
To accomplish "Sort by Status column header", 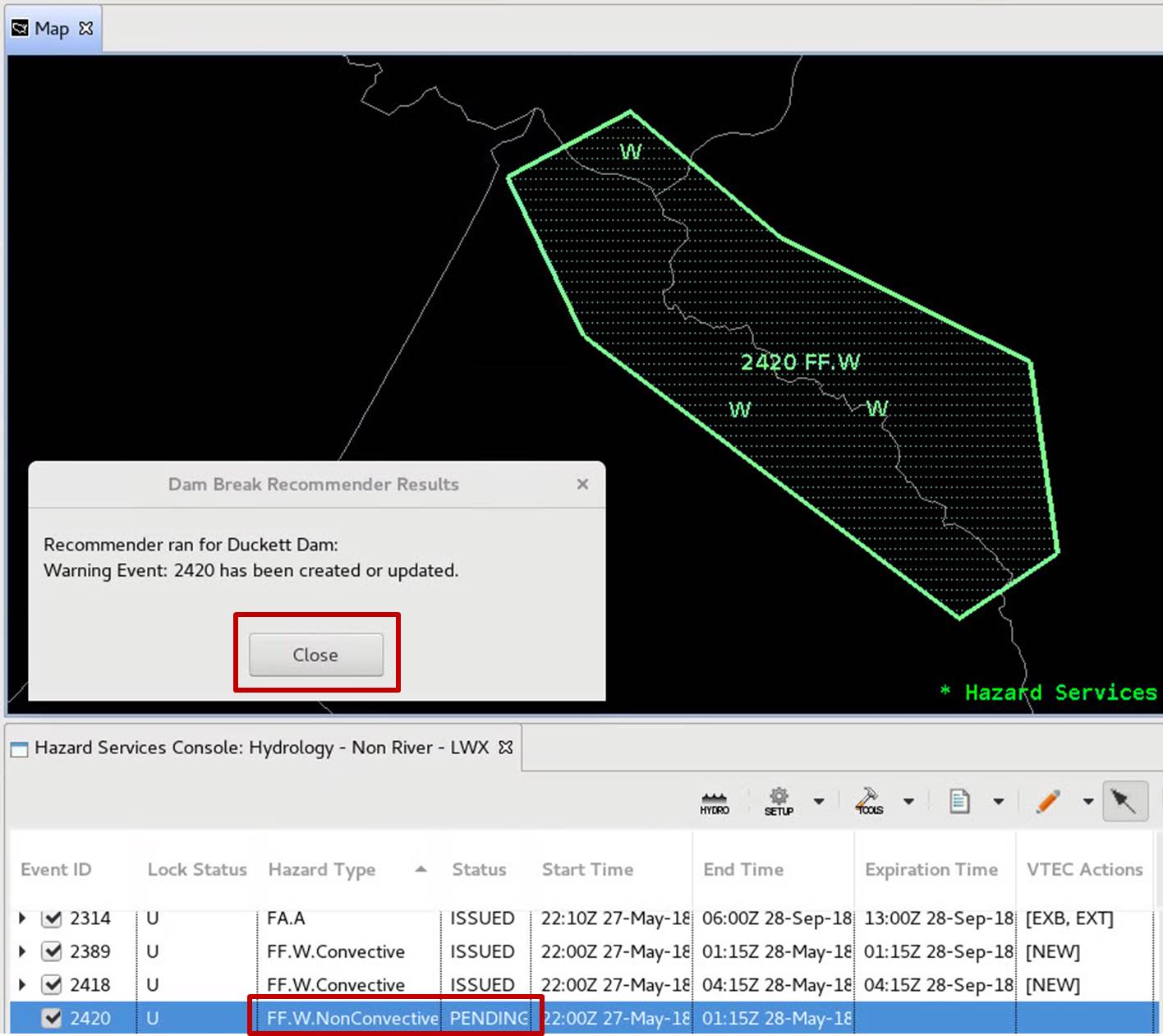I will (479, 869).
